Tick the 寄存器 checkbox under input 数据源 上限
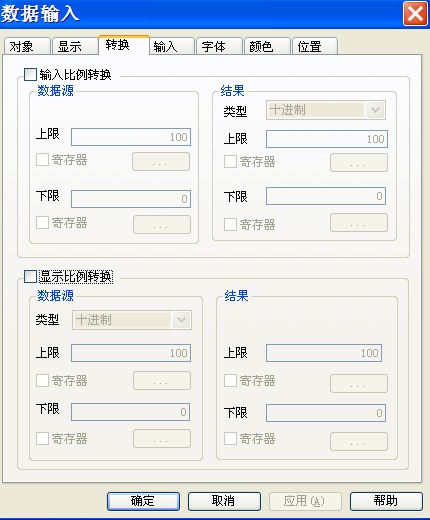This screenshot has width=430, height=520. coord(42,160)
